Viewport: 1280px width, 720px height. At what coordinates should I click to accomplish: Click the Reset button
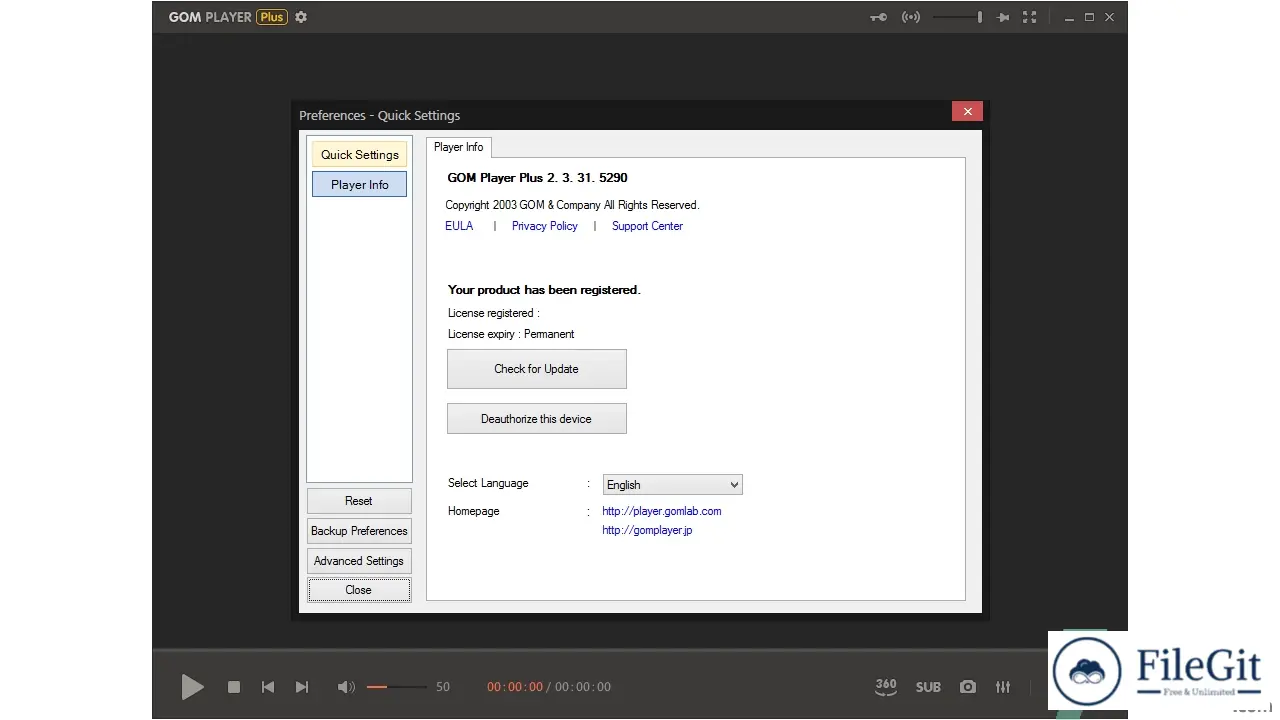coord(359,501)
